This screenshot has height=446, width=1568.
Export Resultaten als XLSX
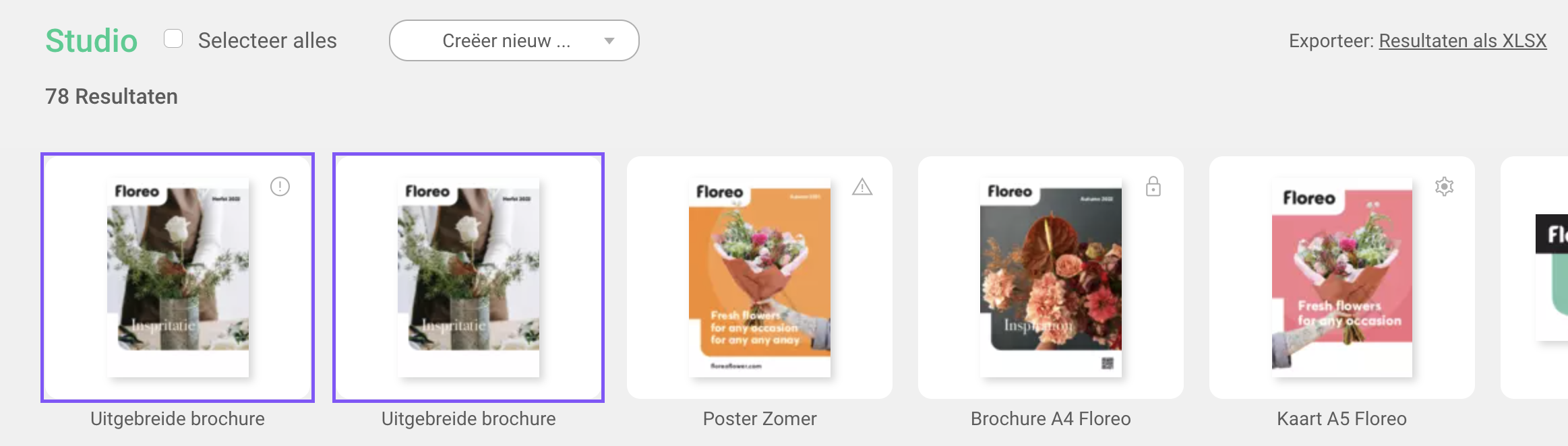(1463, 41)
